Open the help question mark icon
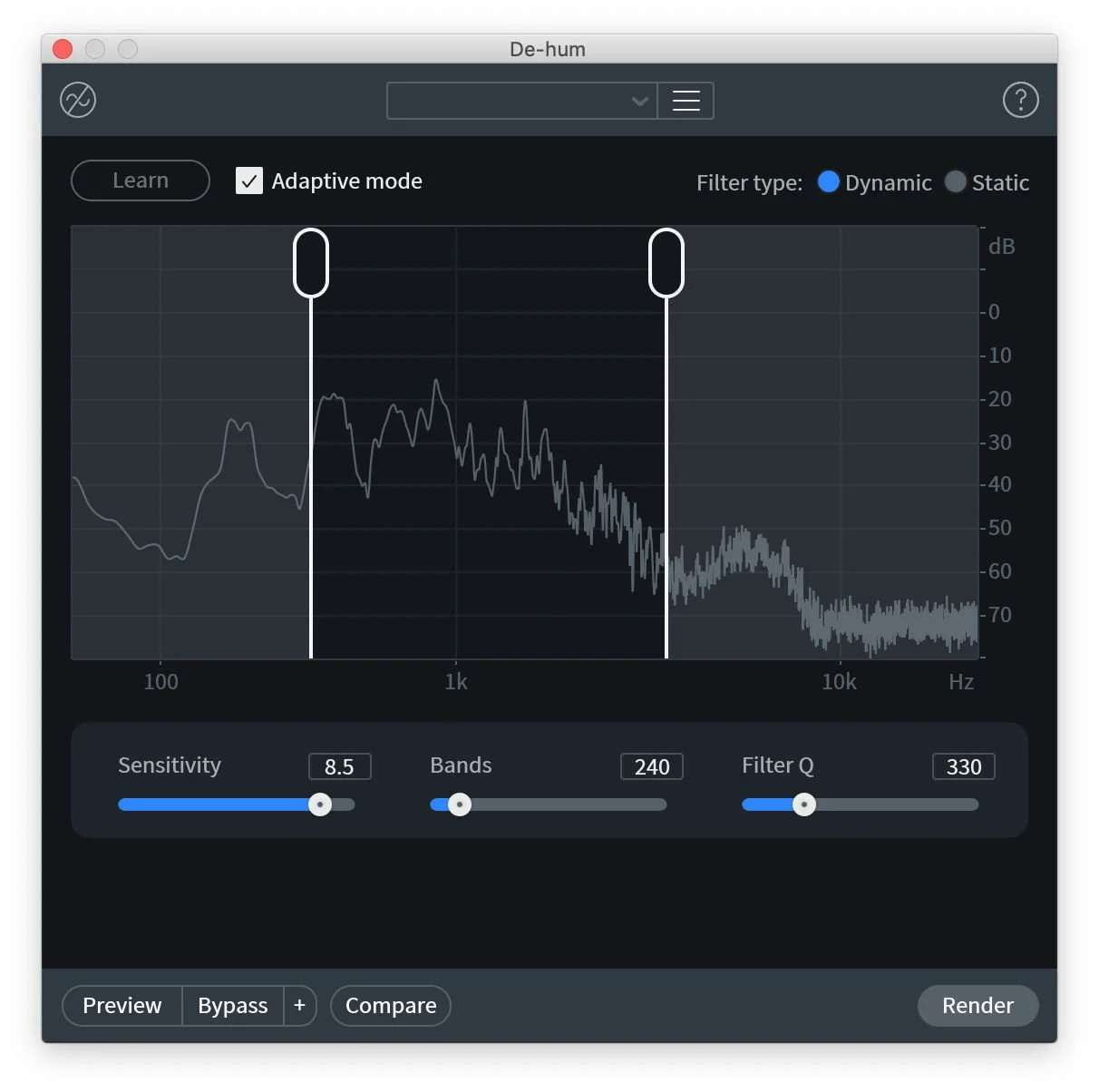The width and height of the screenshot is (1099, 1092). (x=1021, y=100)
